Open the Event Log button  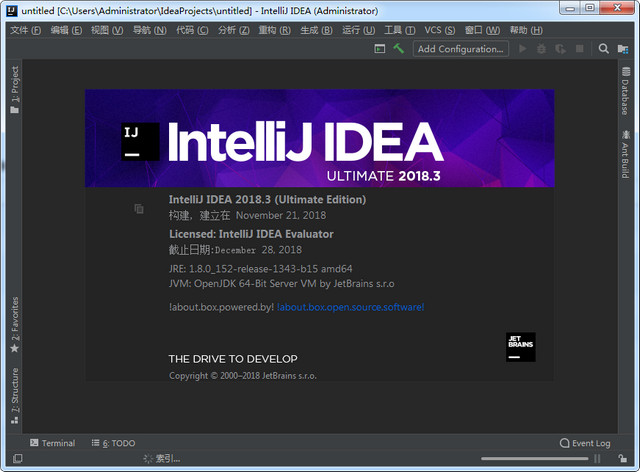pyautogui.click(x=585, y=443)
